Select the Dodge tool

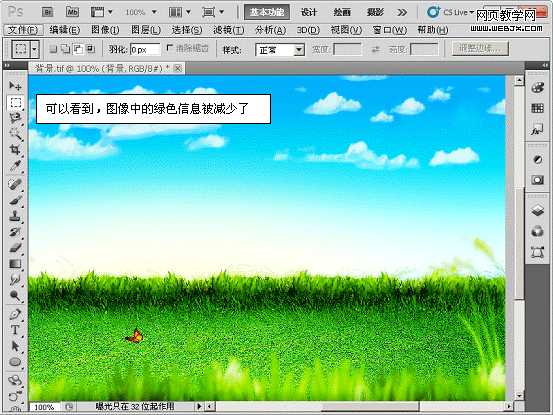tap(15, 295)
